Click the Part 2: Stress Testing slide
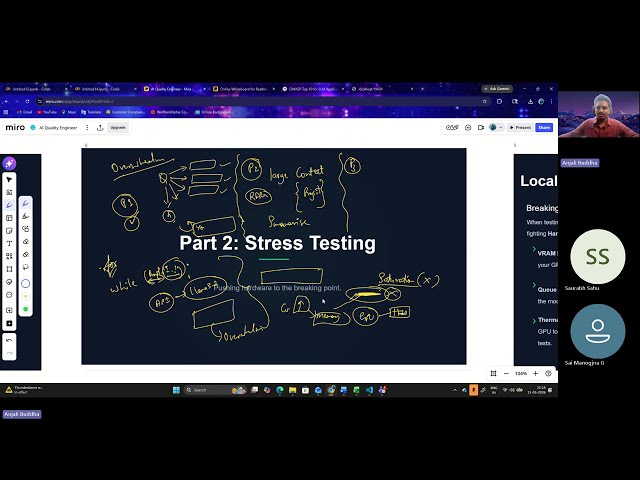The height and width of the screenshot is (480, 640). (x=274, y=256)
